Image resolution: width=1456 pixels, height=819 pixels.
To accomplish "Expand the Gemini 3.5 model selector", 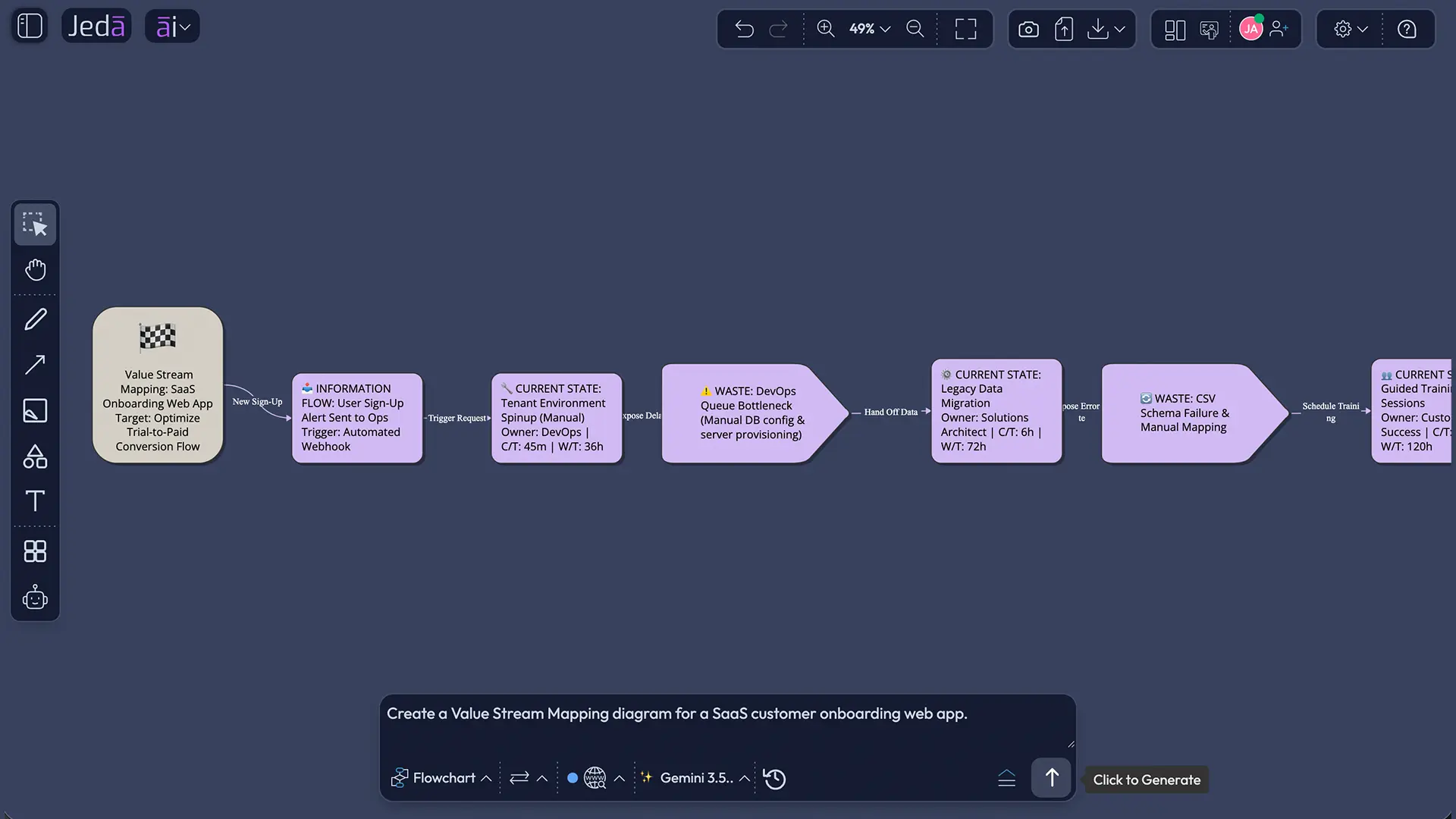I will (695, 778).
